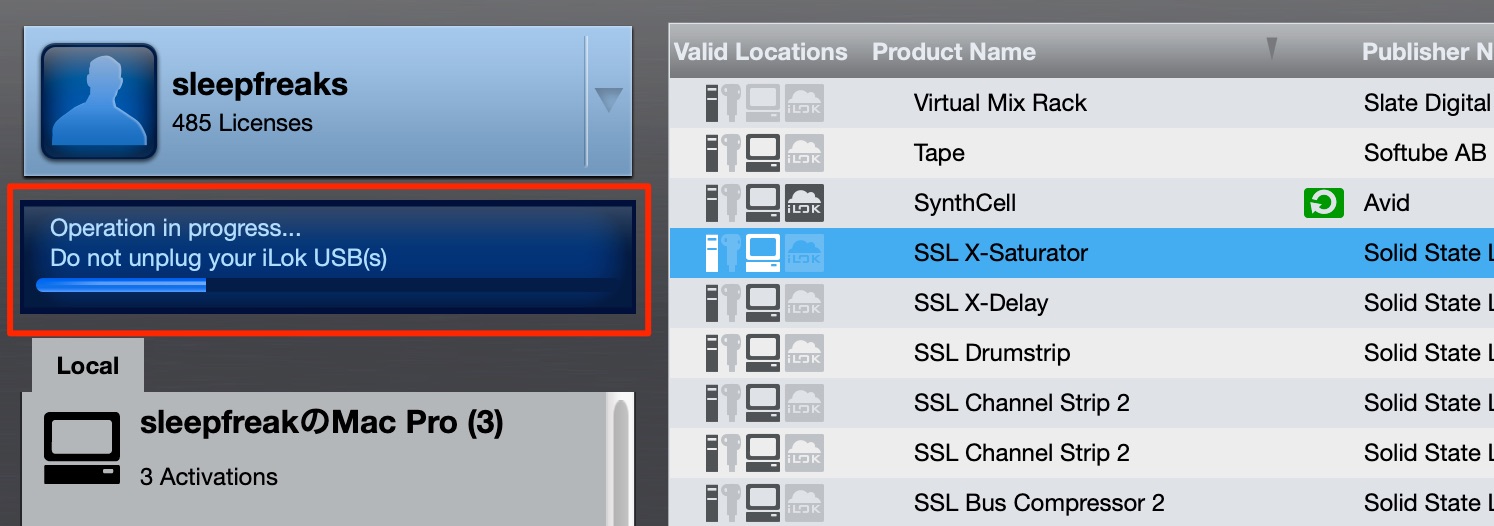This screenshot has height=526, width=1494.
Task: Sort by Valid Locations column header
Action: point(761,52)
